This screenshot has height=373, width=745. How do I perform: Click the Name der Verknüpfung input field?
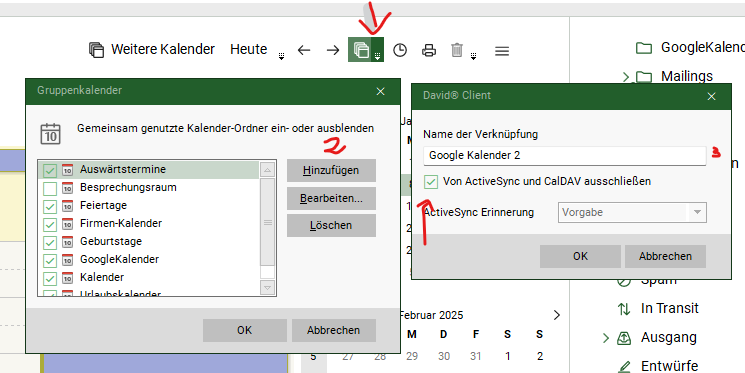point(564,155)
